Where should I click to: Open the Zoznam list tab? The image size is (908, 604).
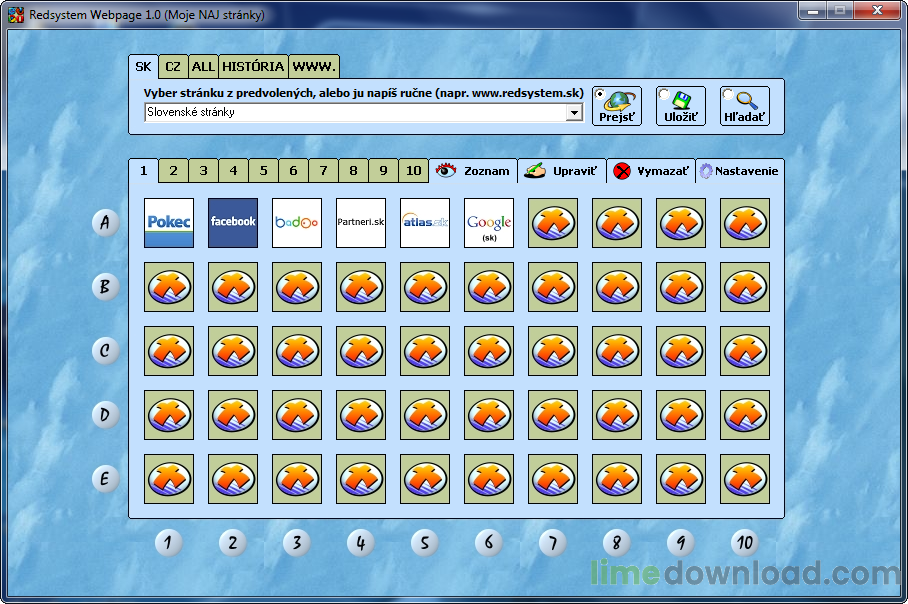[x=474, y=171]
